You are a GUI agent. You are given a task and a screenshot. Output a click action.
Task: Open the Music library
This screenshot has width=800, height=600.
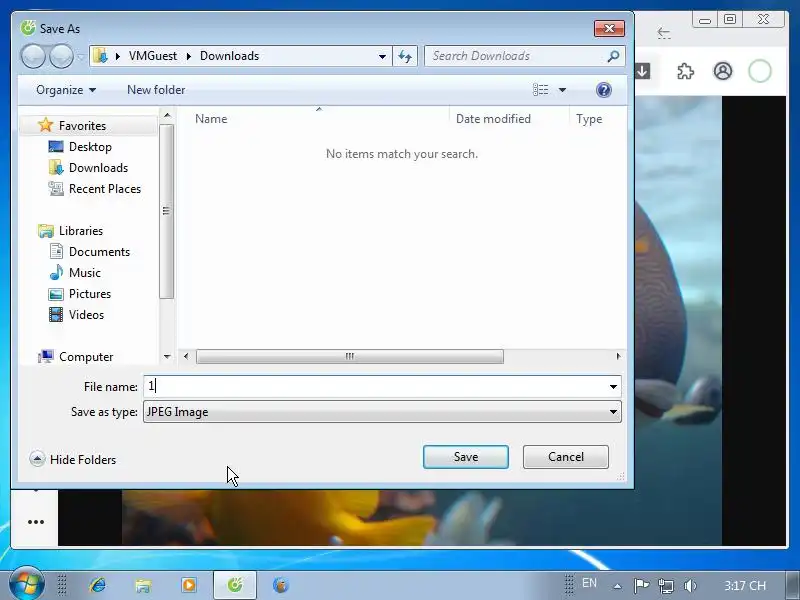[x=84, y=273]
